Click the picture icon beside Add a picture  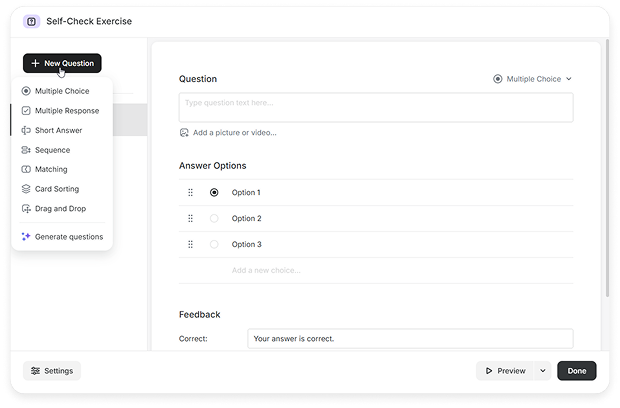184,132
